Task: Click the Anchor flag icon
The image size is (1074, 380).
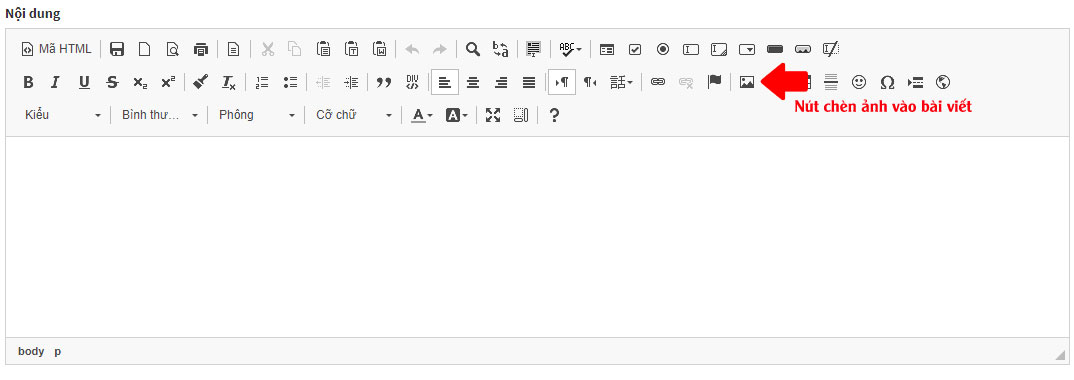Action: pos(714,82)
